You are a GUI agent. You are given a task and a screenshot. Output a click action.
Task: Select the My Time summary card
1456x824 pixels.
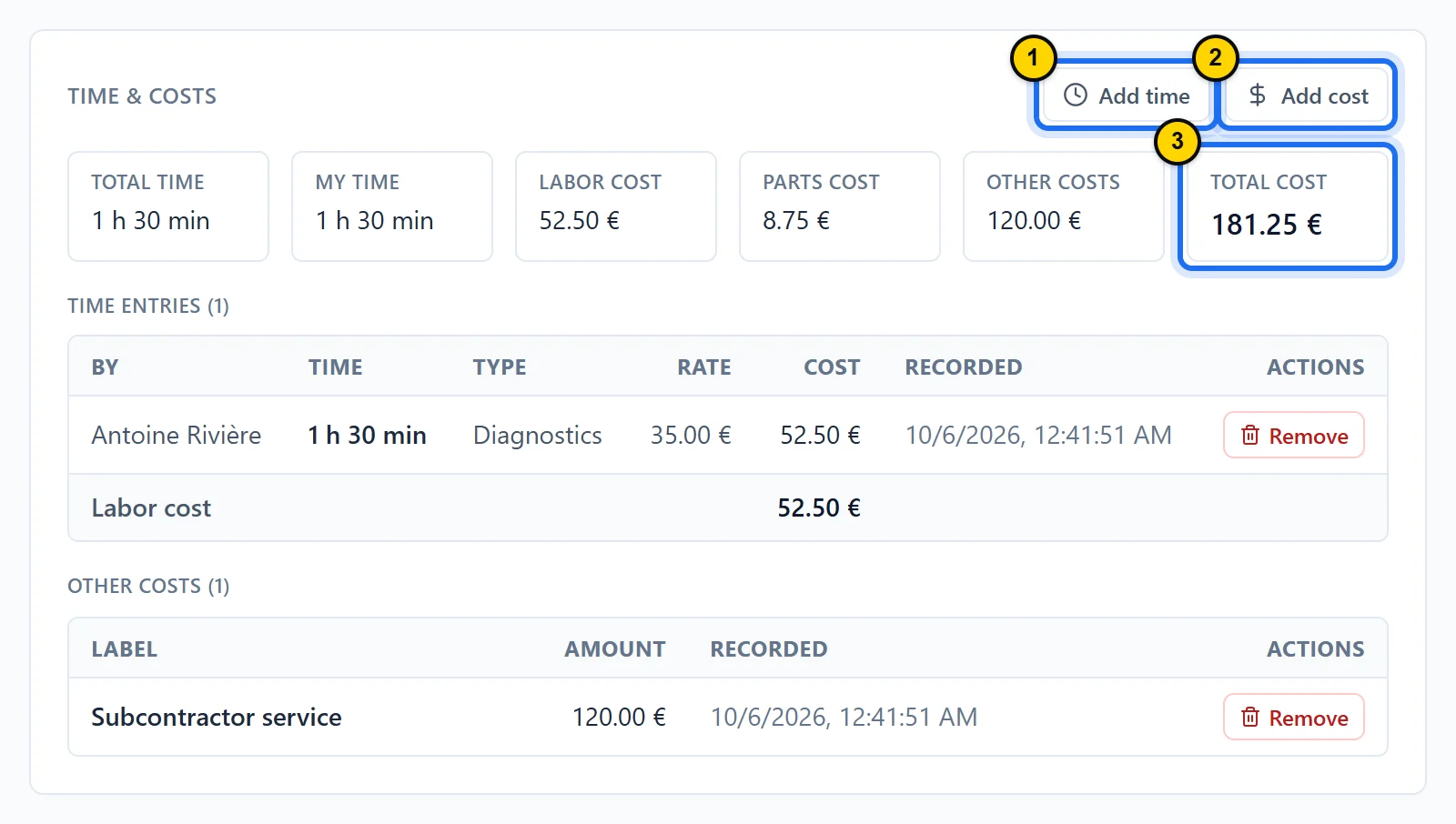(x=392, y=206)
